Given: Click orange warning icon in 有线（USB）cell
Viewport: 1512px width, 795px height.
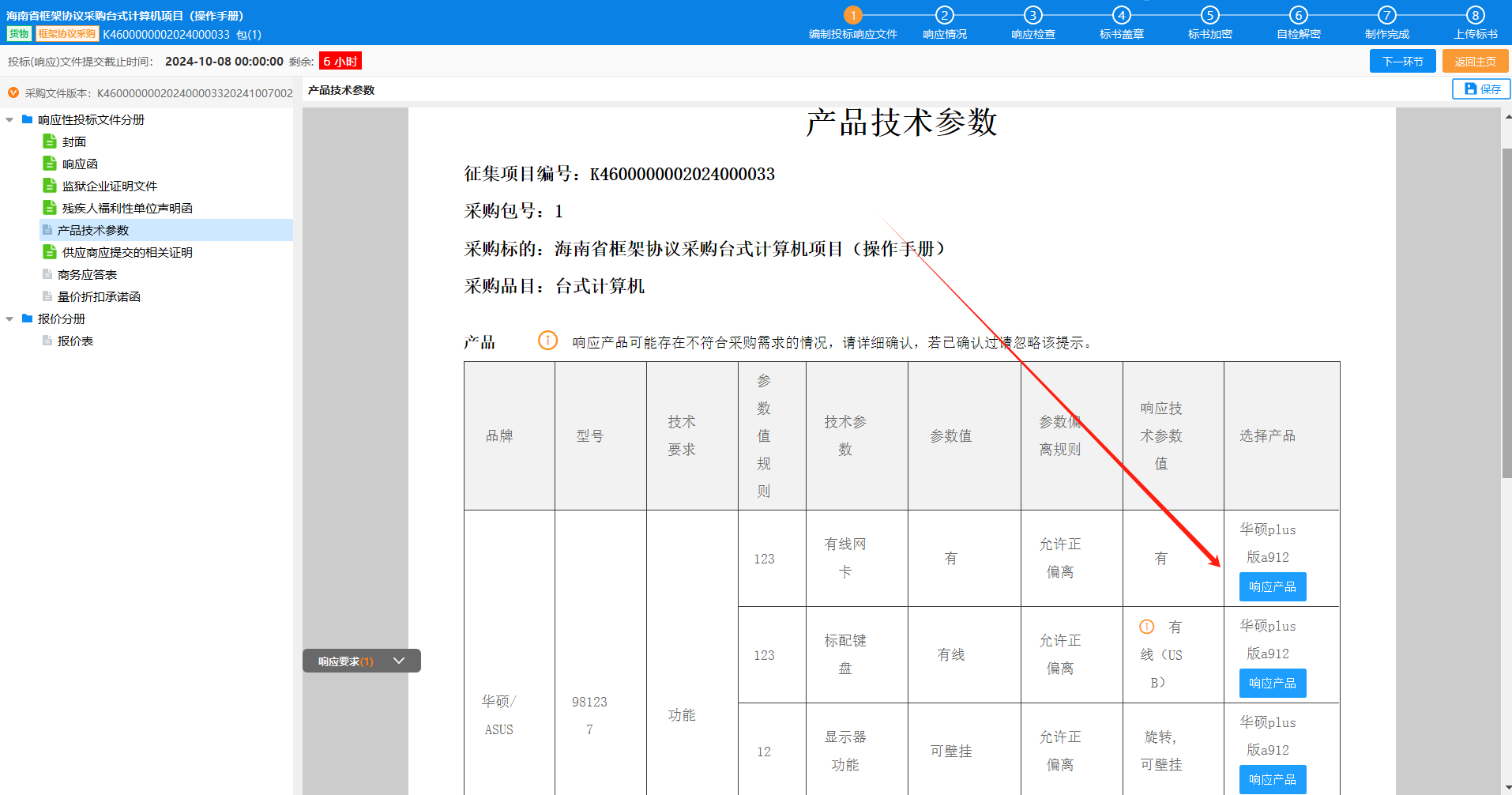Looking at the screenshot, I should click(1147, 627).
